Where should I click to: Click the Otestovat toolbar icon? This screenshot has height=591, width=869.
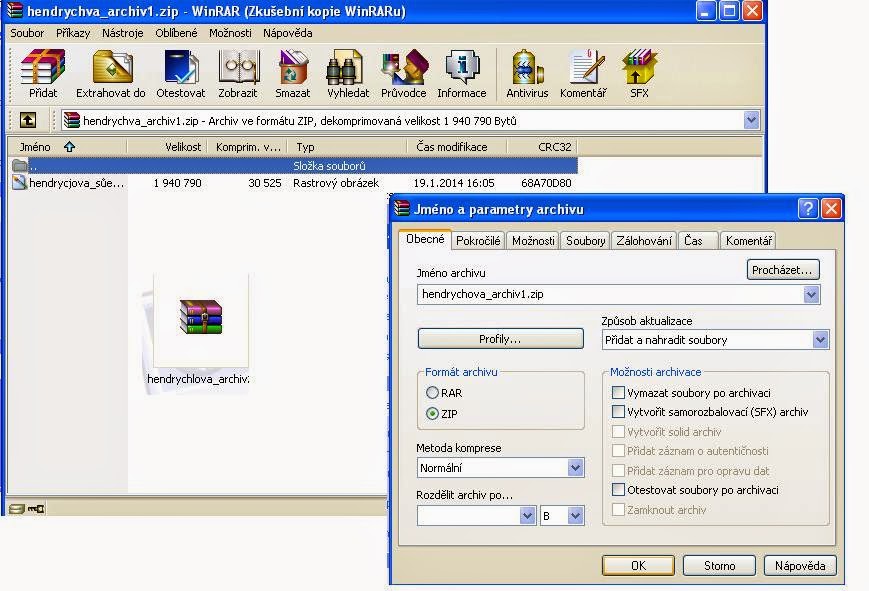[x=181, y=74]
